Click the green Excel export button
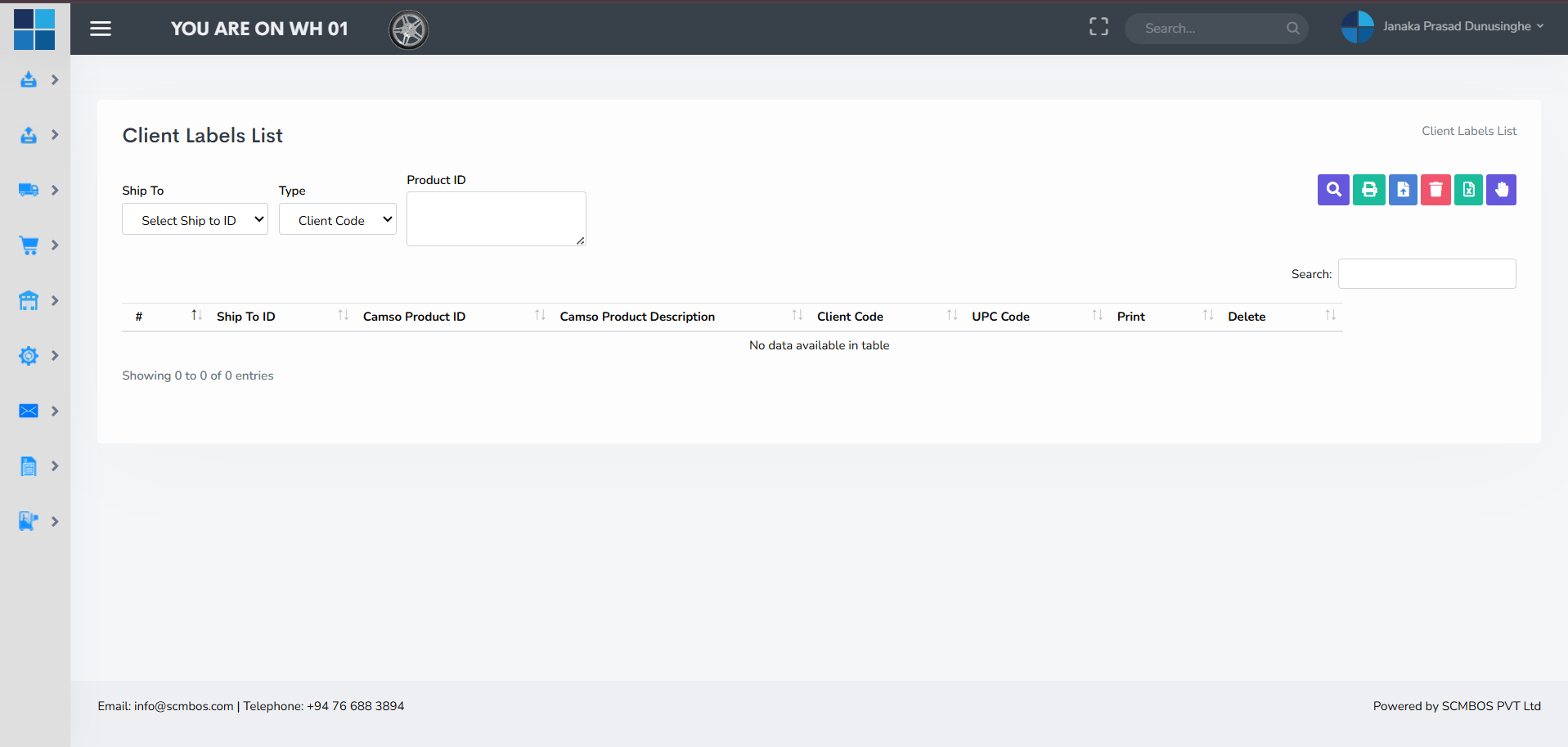The width and height of the screenshot is (1568, 747). (x=1468, y=190)
